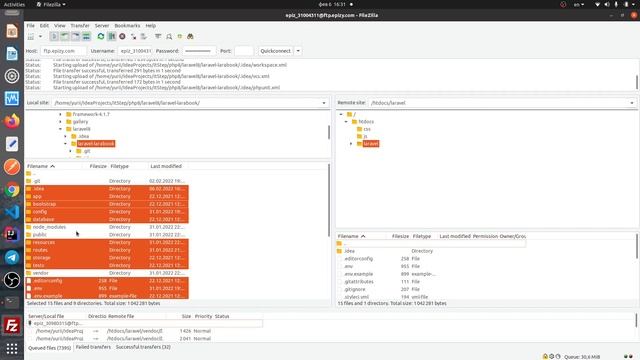
Task: Open the Quickconnect history dropdown
Action: 298,51
